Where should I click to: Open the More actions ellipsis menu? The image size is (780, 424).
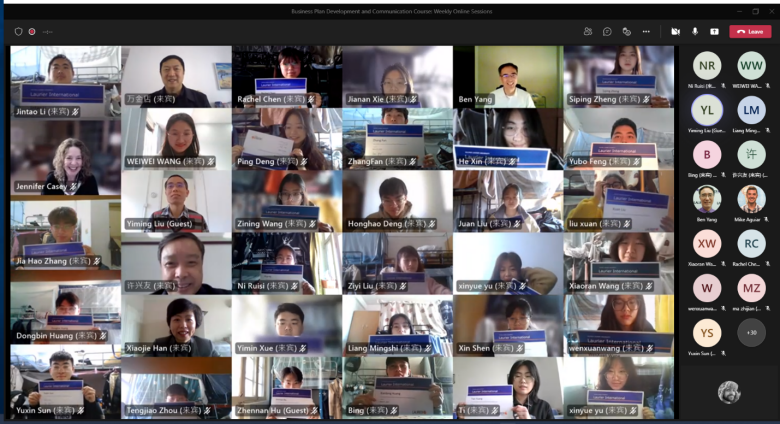coord(647,31)
